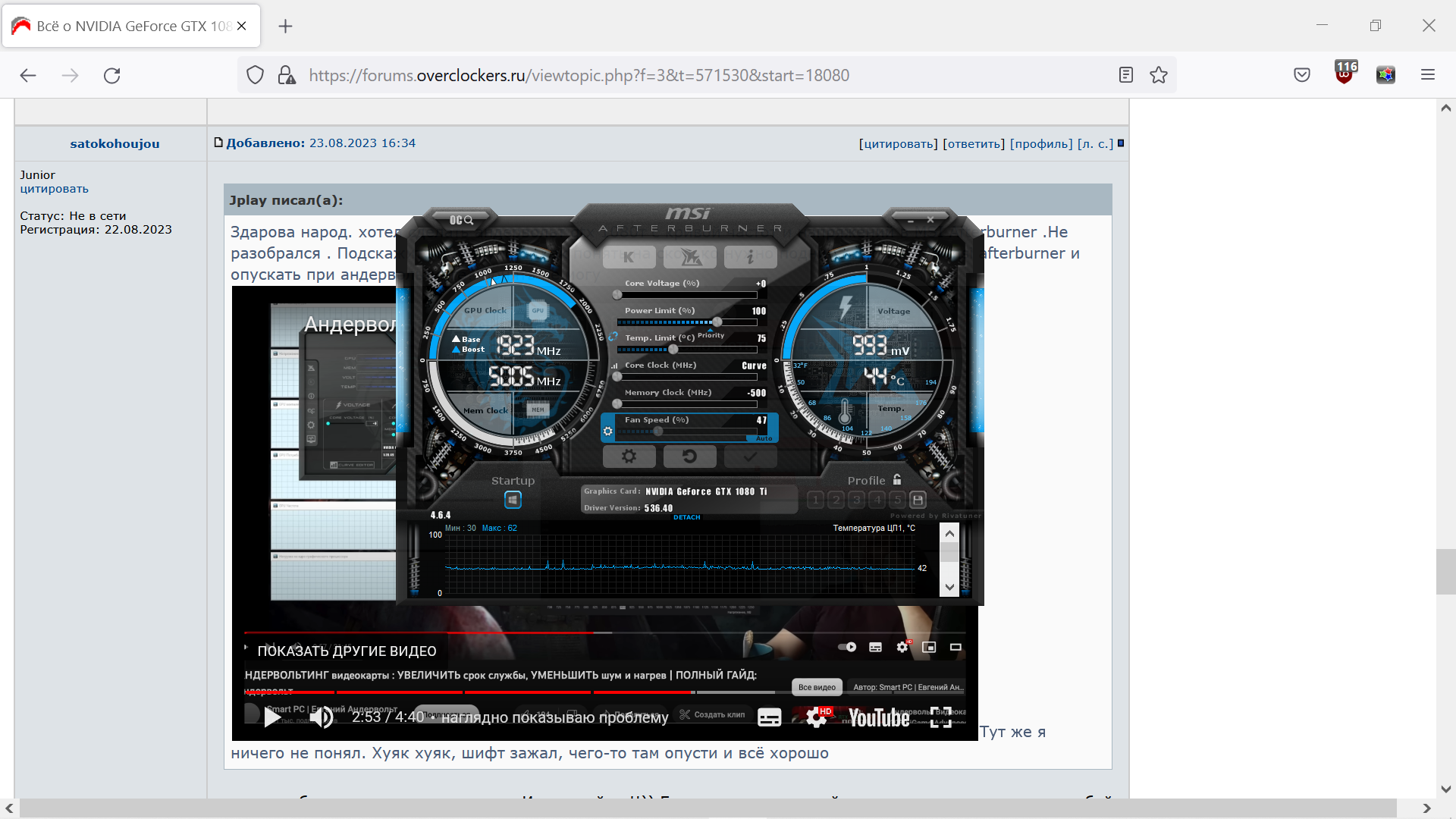This screenshot has height=819, width=1456.
Task: Toggle the power and temp limit link icon
Action: (x=613, y=337)
